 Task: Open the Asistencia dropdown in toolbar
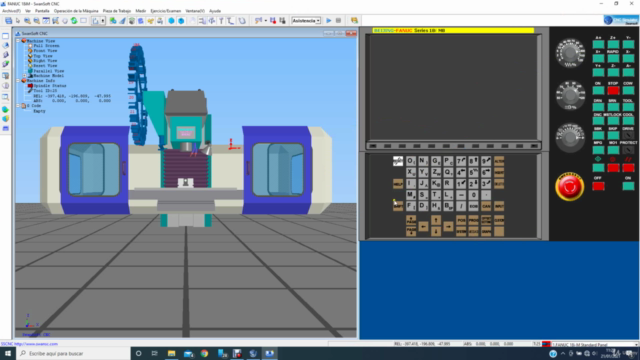[306, 20]
